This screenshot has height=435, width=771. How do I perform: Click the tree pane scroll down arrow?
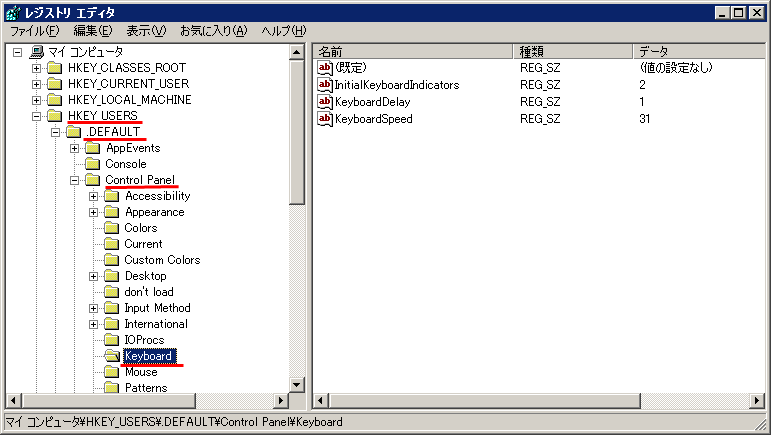tap(296, 385)
